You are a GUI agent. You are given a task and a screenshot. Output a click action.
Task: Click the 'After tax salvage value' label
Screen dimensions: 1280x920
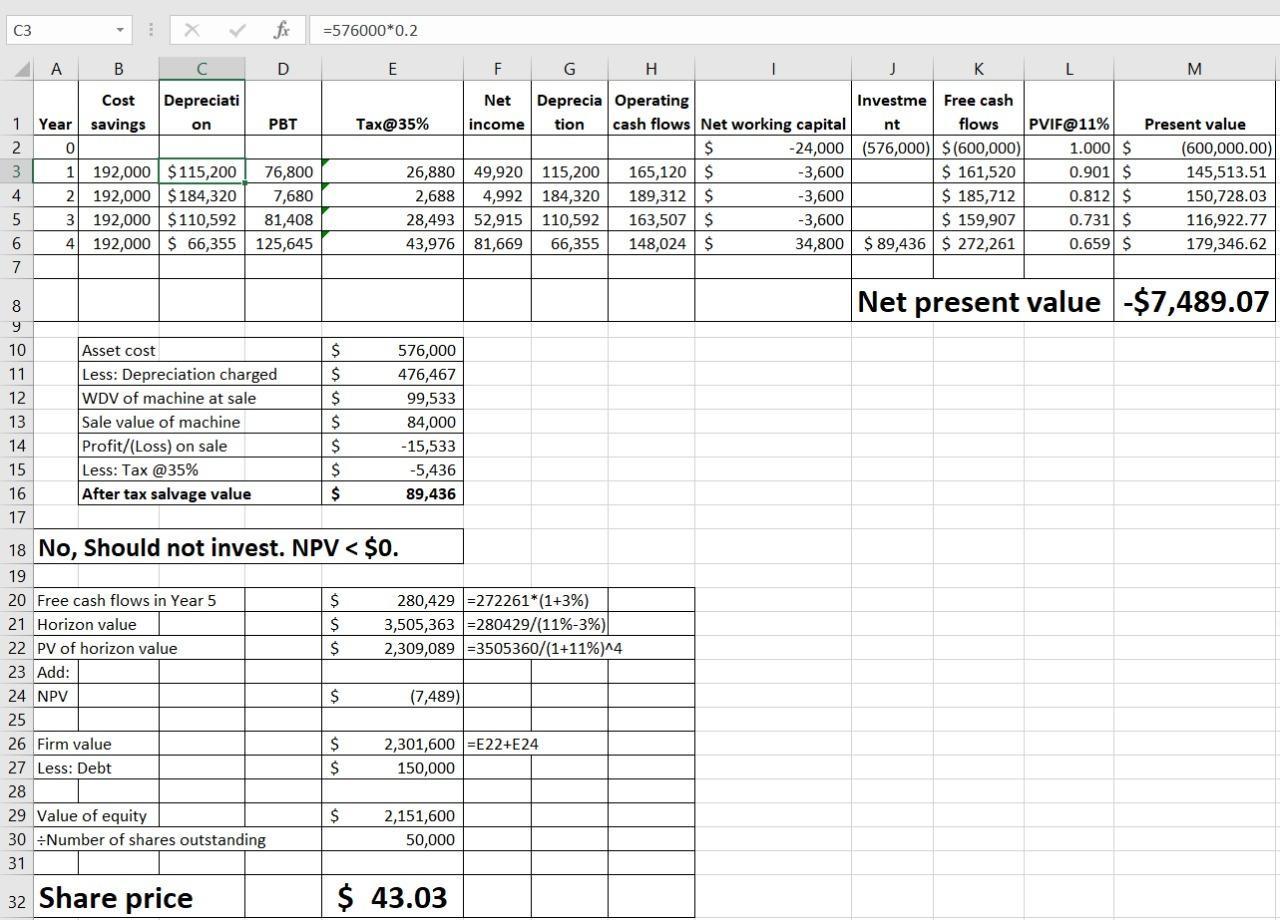click(166, 494)
